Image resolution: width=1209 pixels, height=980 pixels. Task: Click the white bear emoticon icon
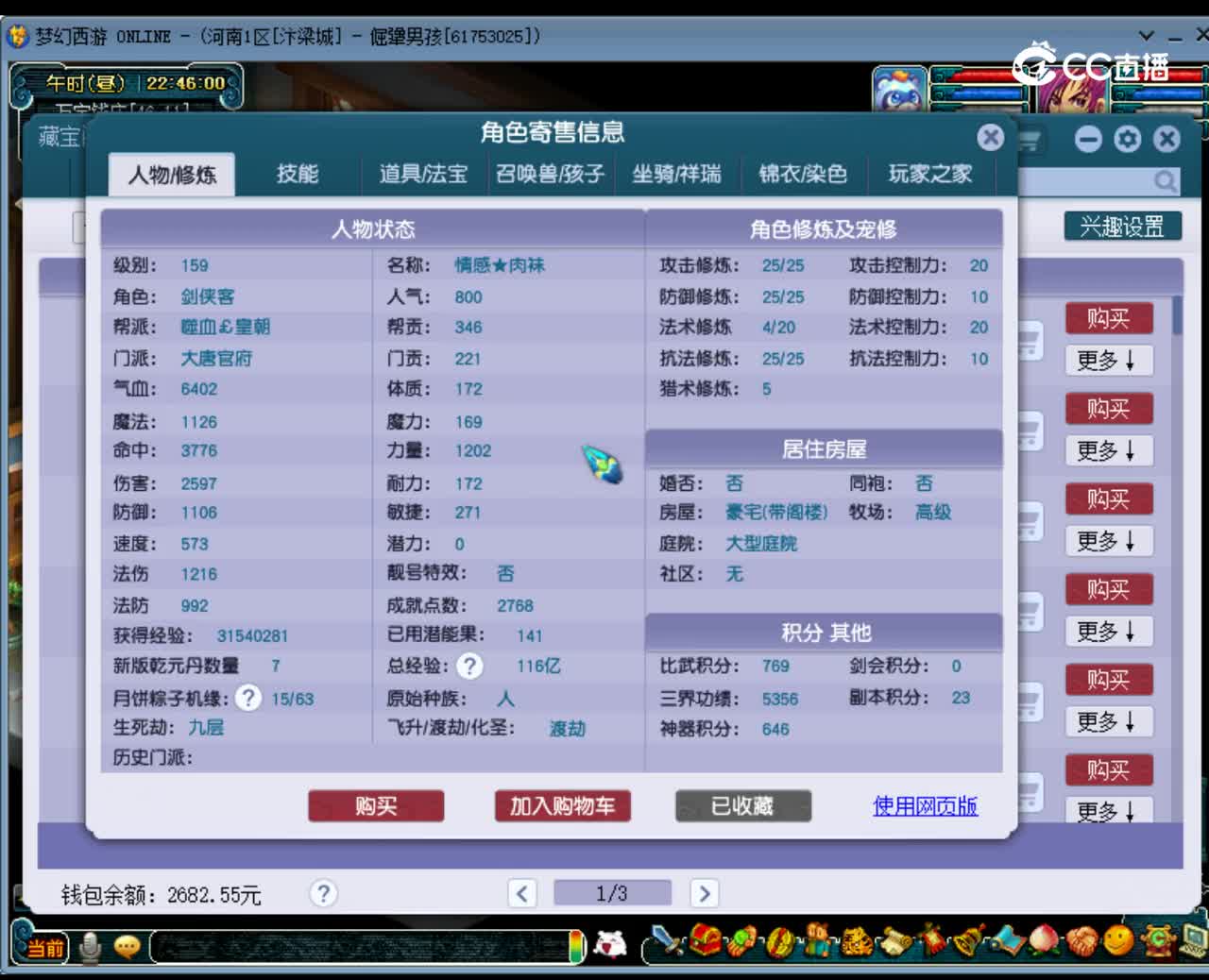(610, 943)
